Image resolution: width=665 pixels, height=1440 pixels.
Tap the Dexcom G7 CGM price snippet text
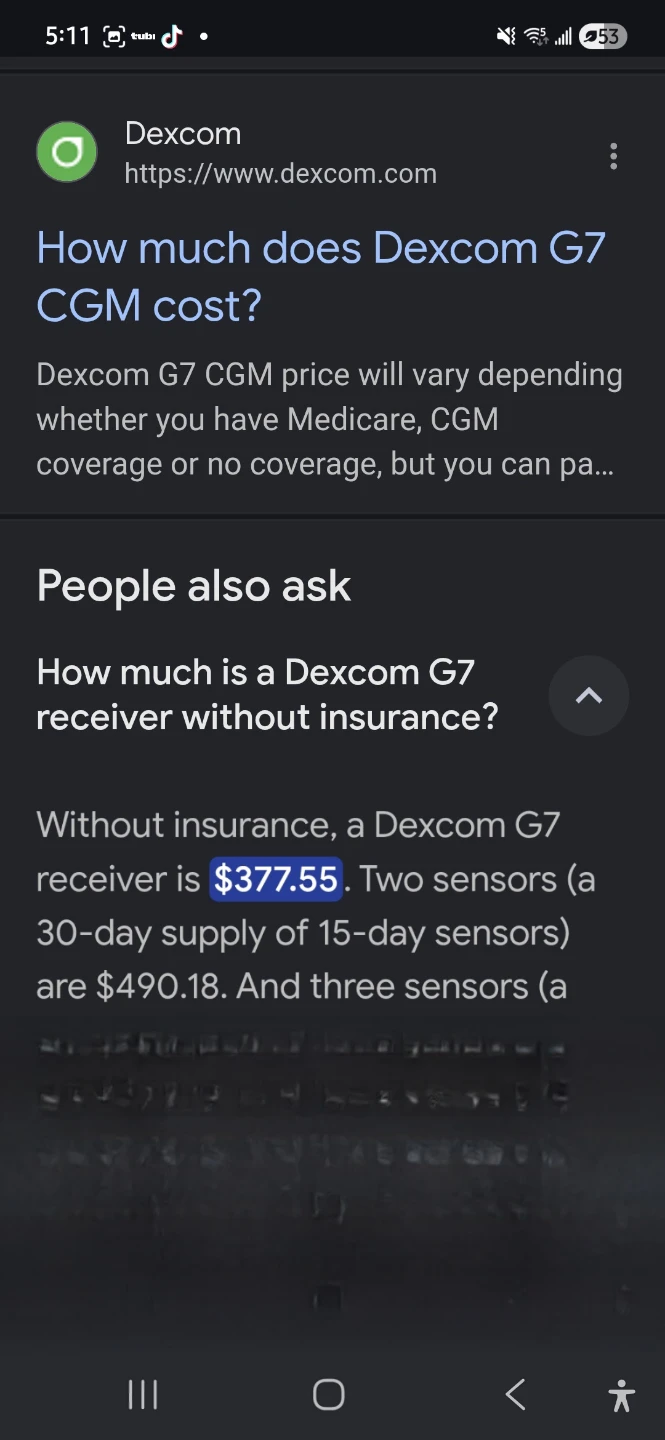tap(329, 420)
